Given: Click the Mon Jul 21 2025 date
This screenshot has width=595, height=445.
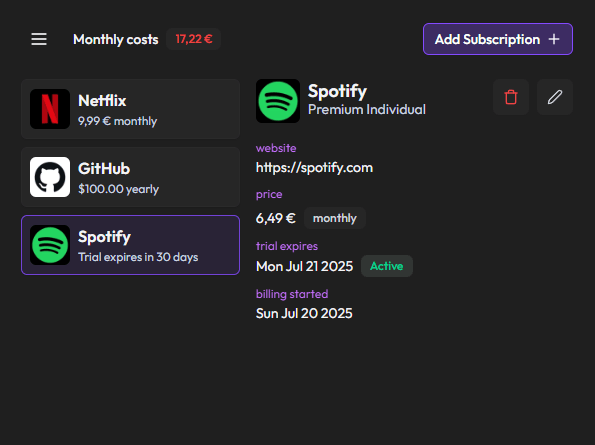Looking at the screenshot, I should tap(304, 266).
